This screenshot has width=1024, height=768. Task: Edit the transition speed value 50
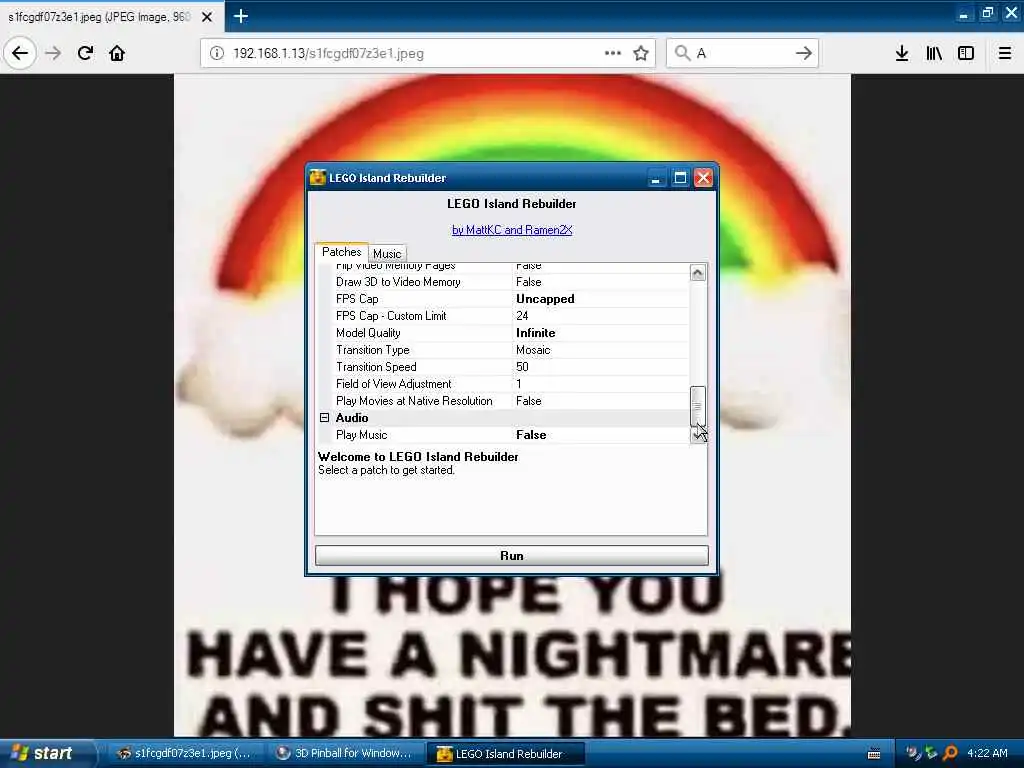[522, 367]
